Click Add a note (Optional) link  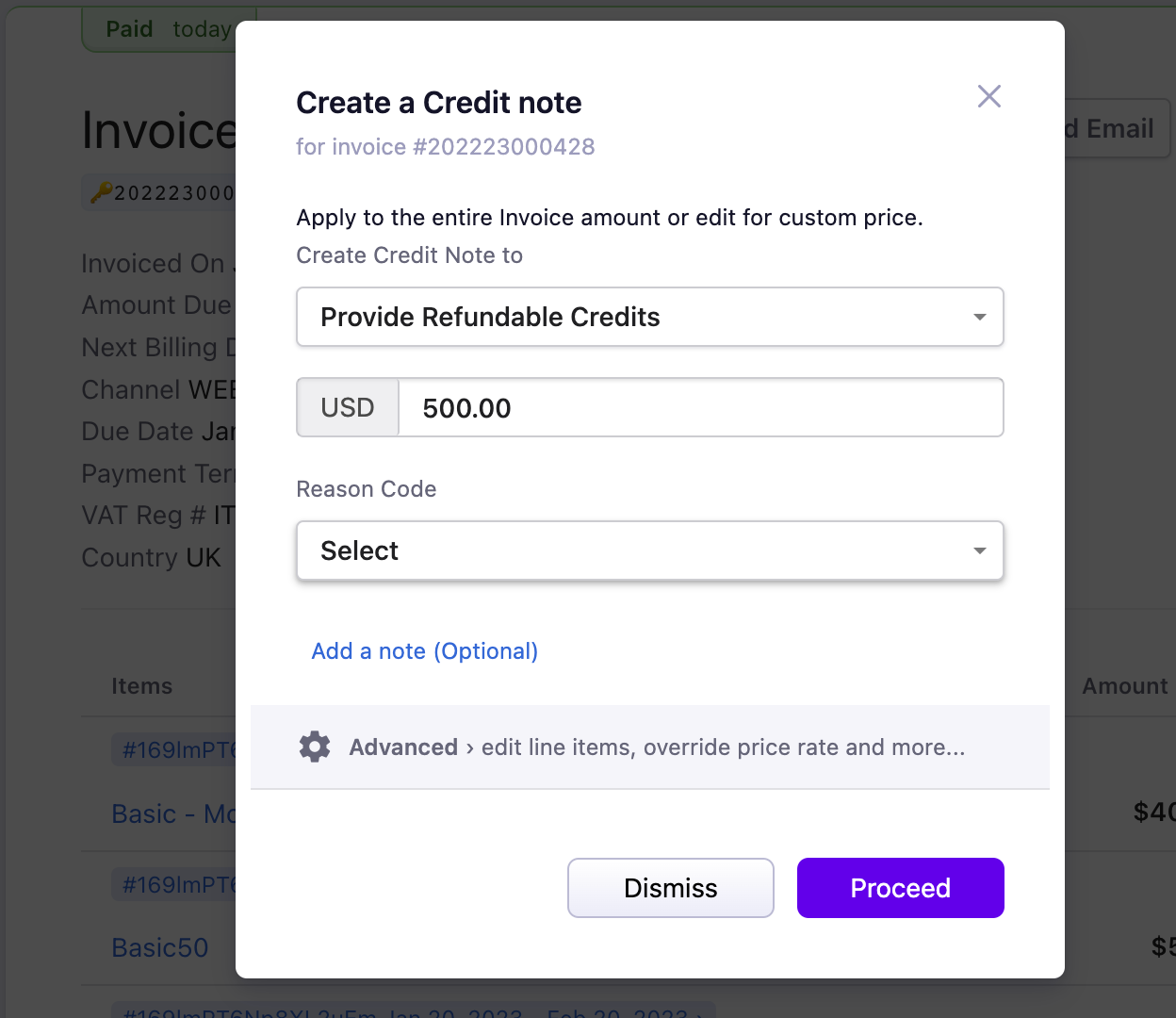pyautogui.click(x=425, y=651)
